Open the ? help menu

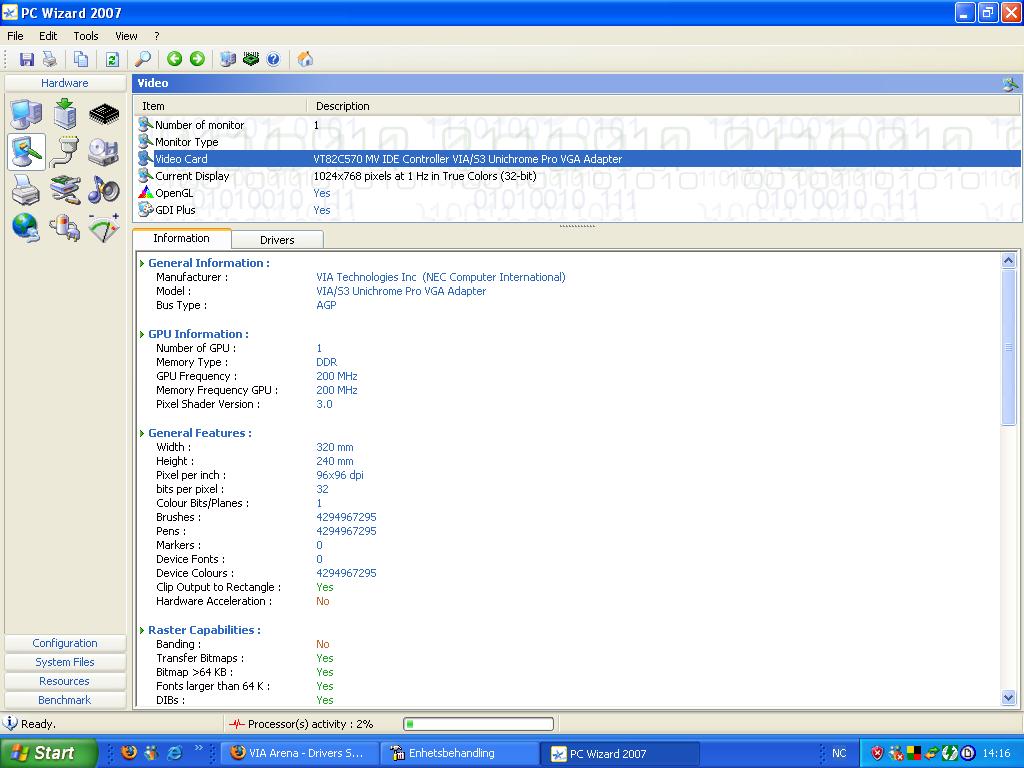pyautogui.click(x=157, y=36)
